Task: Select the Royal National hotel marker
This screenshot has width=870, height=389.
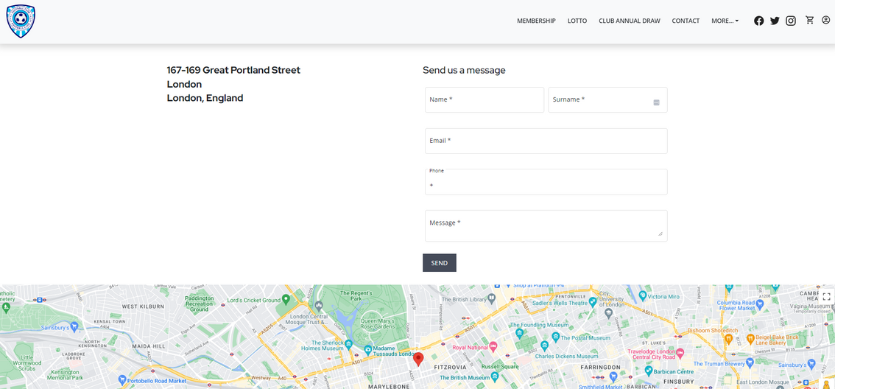Action: [493, 347]
